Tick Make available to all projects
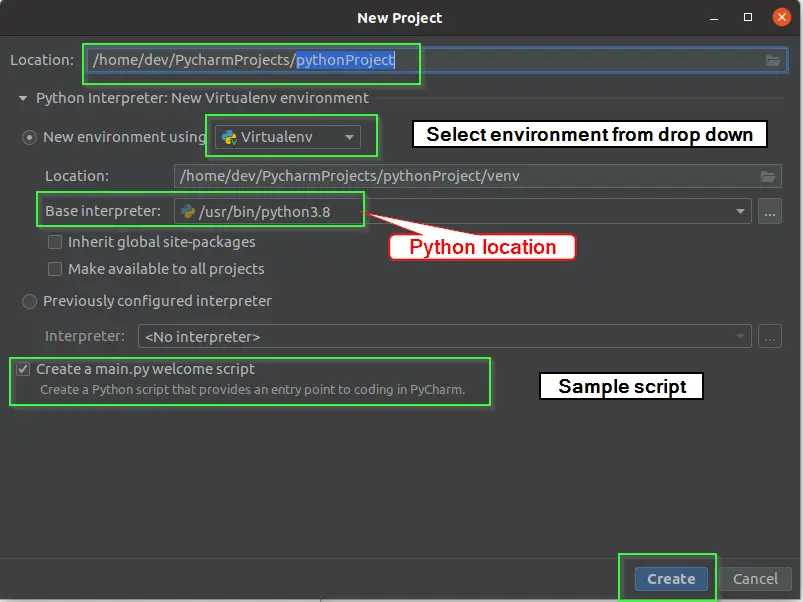This screenshot has height=602, width=803. tap(55, 269)
